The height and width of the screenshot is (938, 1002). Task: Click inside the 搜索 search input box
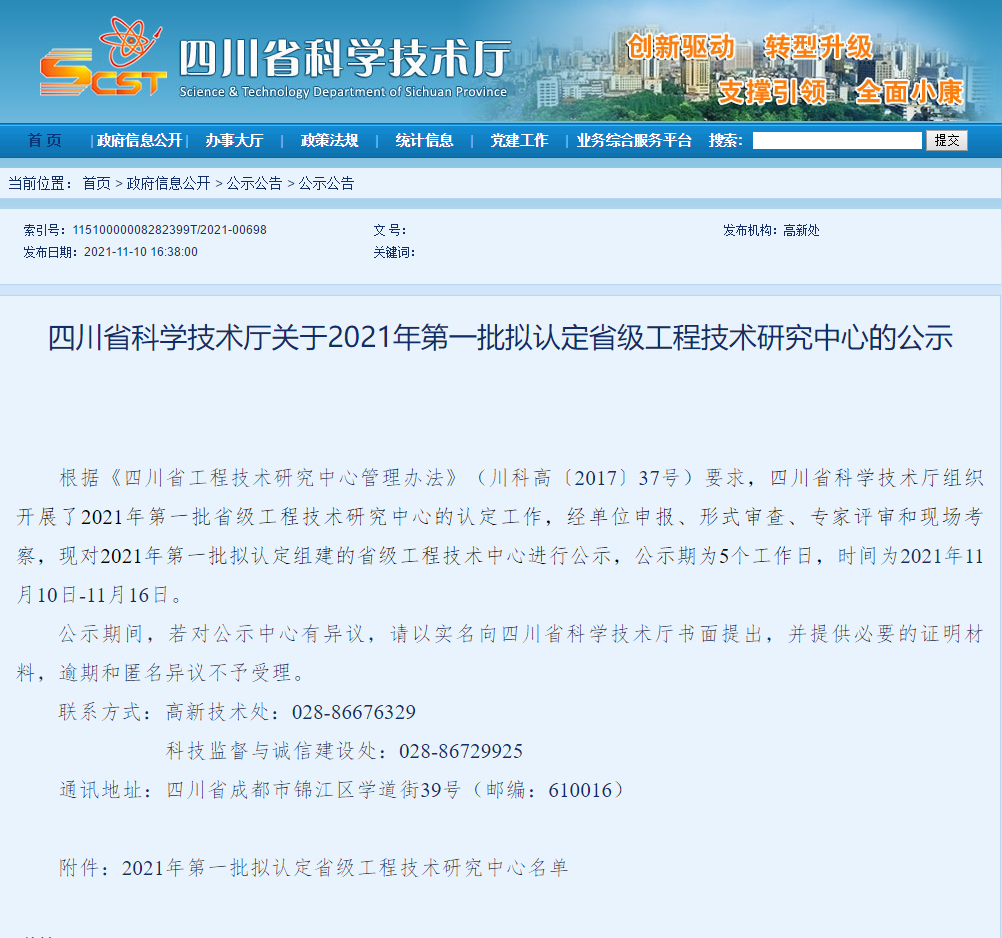pyautogui.click(x=837, y=140)
